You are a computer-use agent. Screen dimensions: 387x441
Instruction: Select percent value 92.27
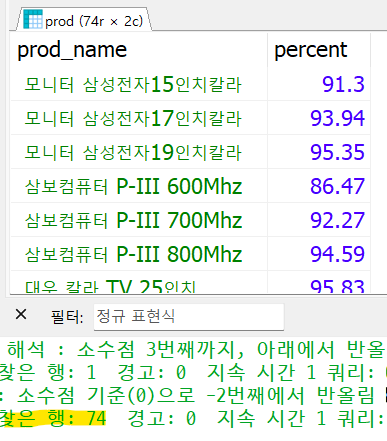319,220
